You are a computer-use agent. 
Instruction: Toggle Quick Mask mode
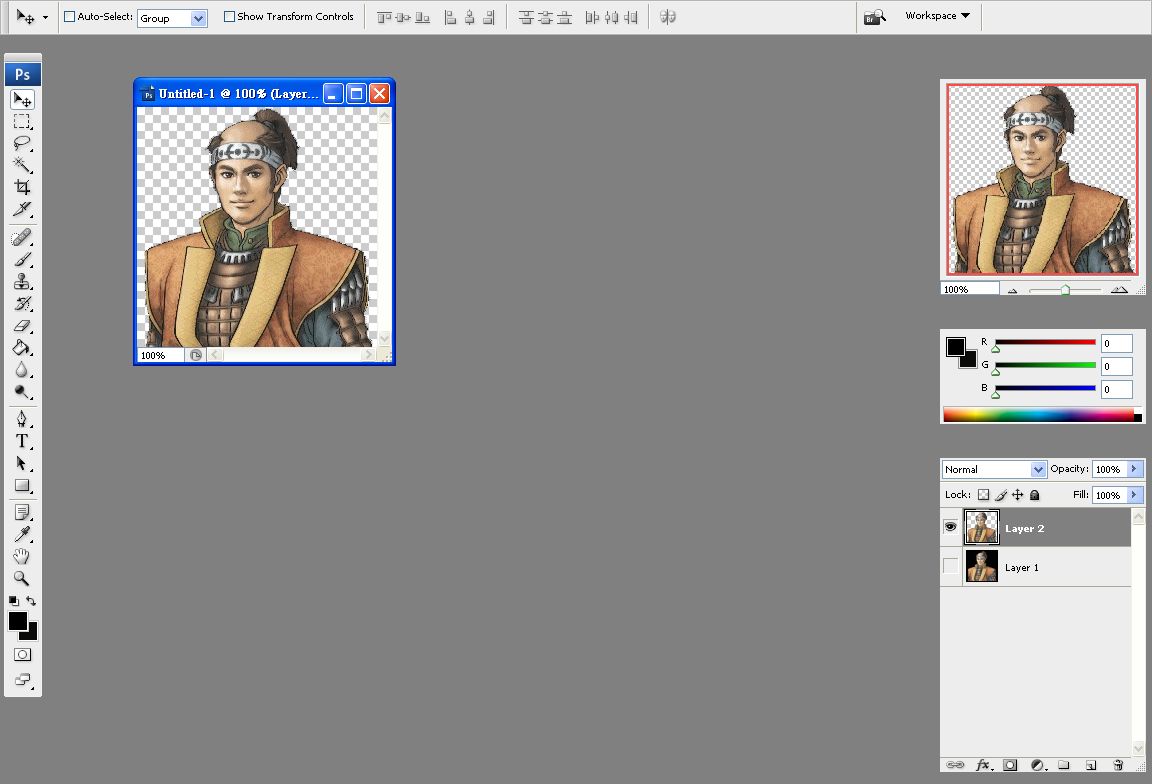[x=22, y=655]
